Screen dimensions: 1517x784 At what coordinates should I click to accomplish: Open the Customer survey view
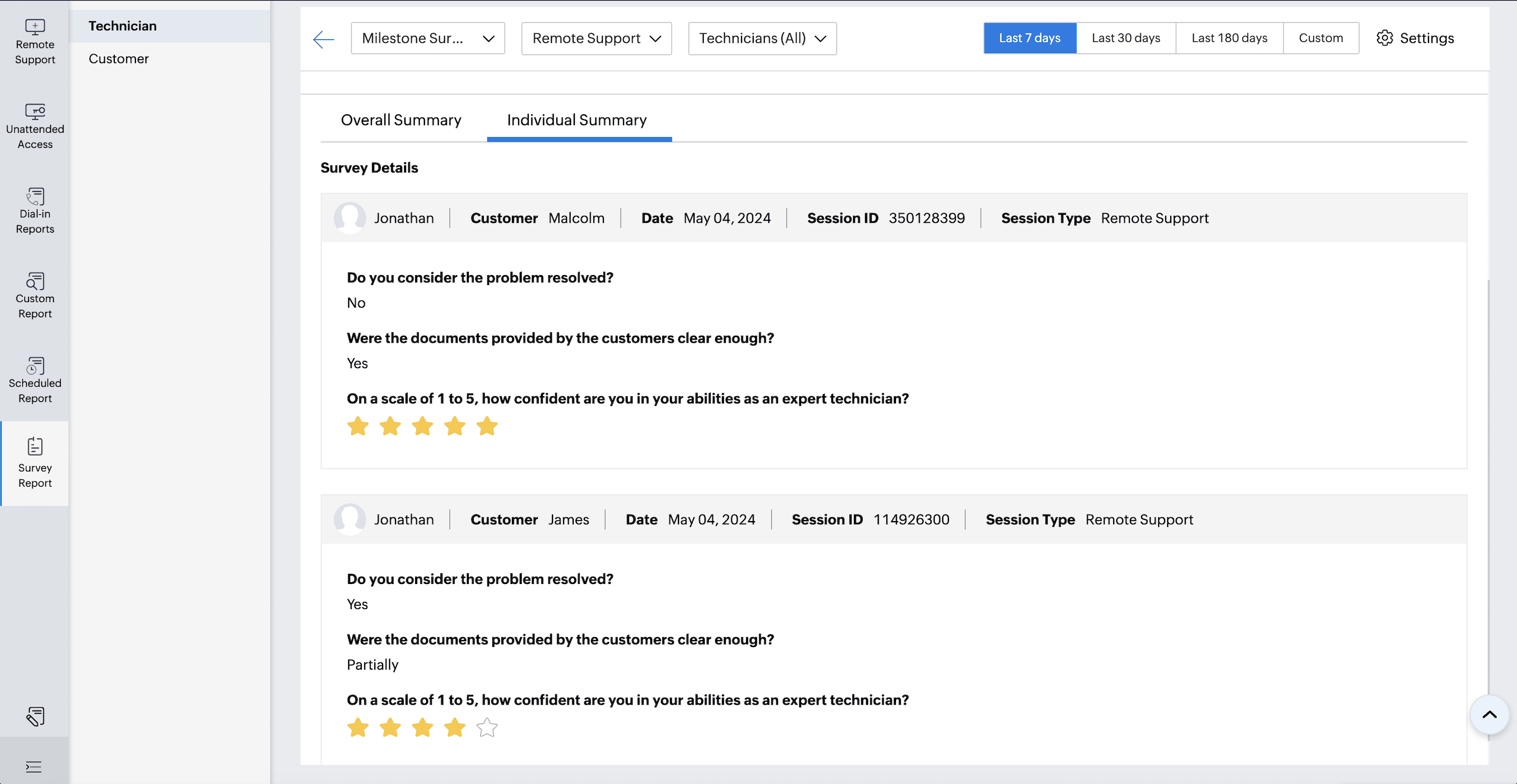(x=119, y=59)
